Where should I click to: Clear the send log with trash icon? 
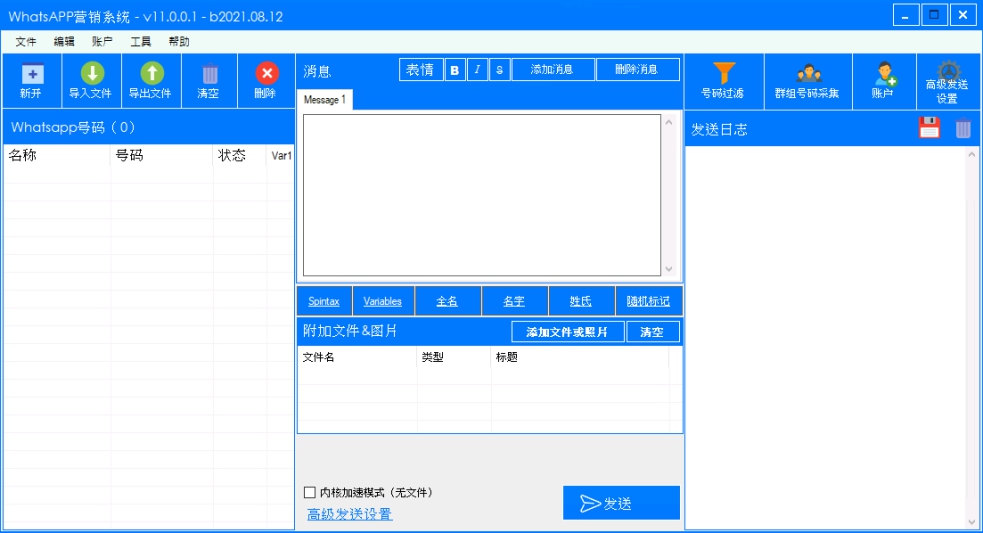(963, 128)
